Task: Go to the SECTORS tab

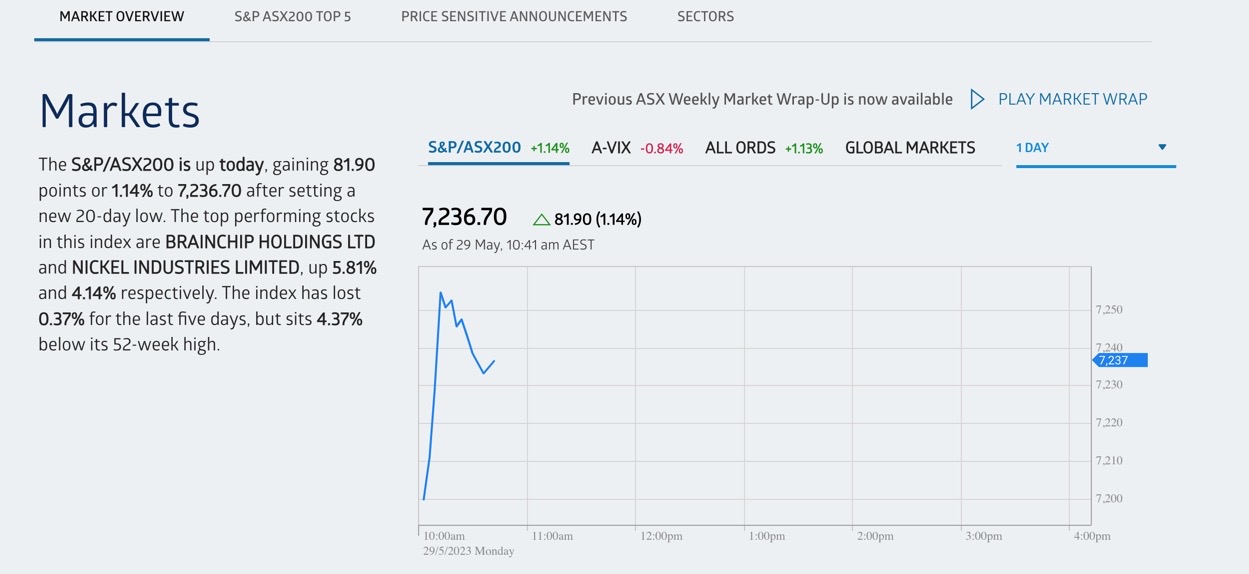Action: 705,17
